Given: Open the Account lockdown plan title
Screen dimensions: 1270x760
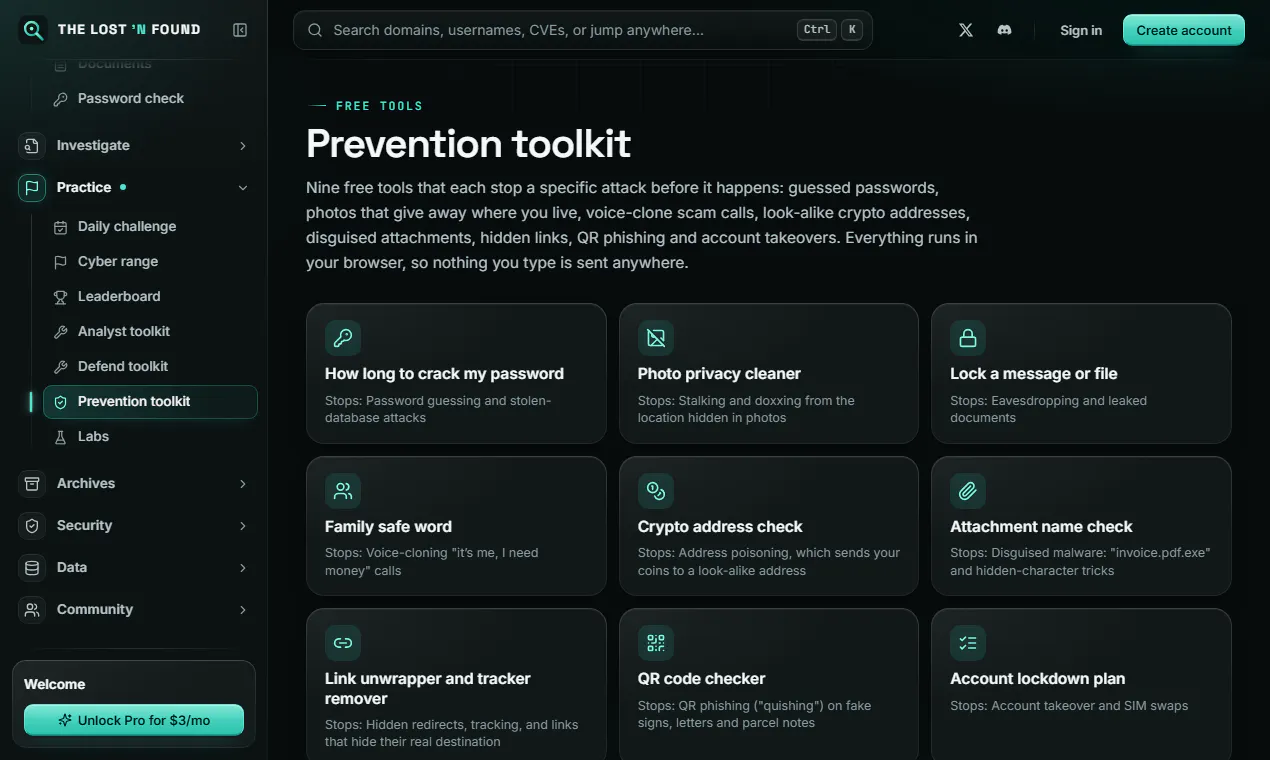Looking at the screenshot, I should coord(1038,679).
